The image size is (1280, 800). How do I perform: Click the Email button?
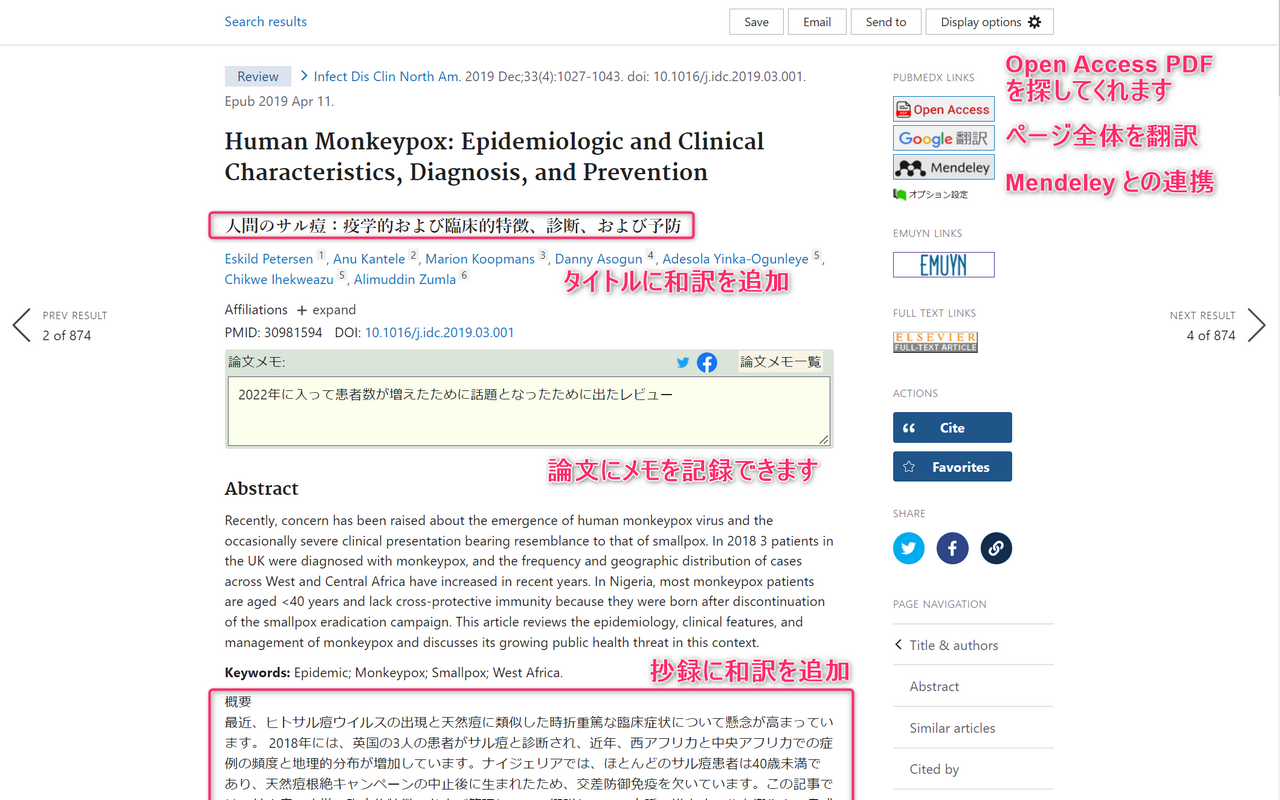817,22
